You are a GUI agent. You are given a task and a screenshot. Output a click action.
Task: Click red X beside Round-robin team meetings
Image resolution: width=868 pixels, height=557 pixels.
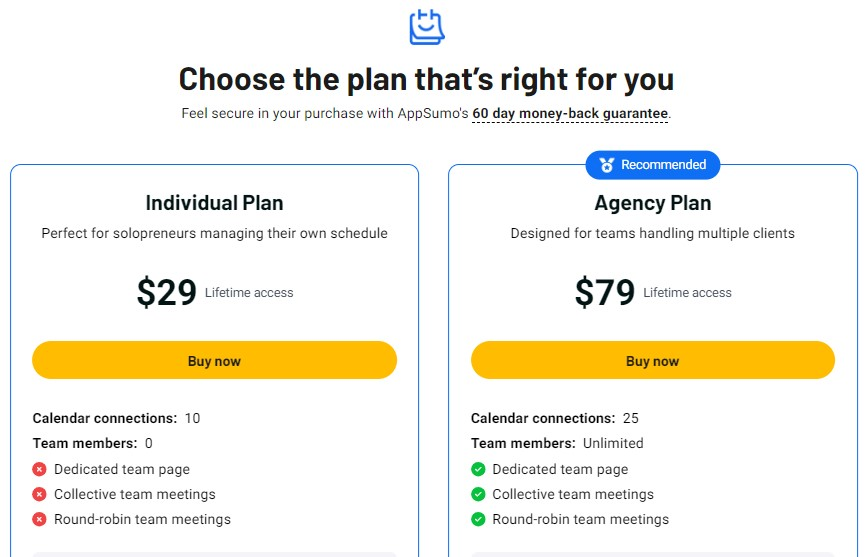coord(39,519)
